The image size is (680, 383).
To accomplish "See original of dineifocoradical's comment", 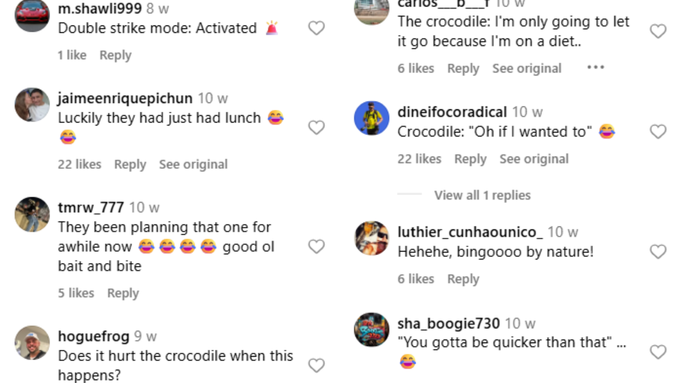I will click(534, 159).
